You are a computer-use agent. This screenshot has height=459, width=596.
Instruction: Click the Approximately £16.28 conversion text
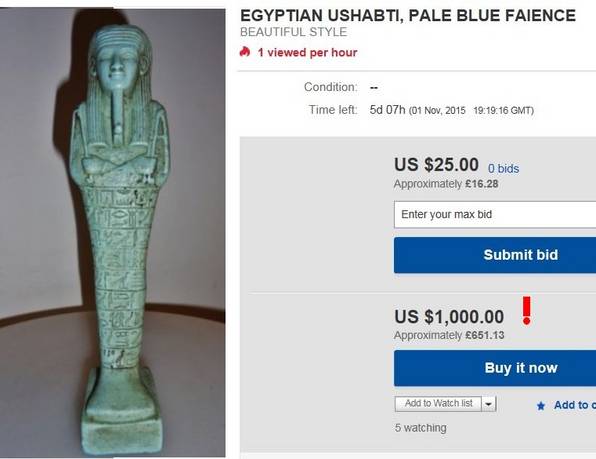(446, 184)
